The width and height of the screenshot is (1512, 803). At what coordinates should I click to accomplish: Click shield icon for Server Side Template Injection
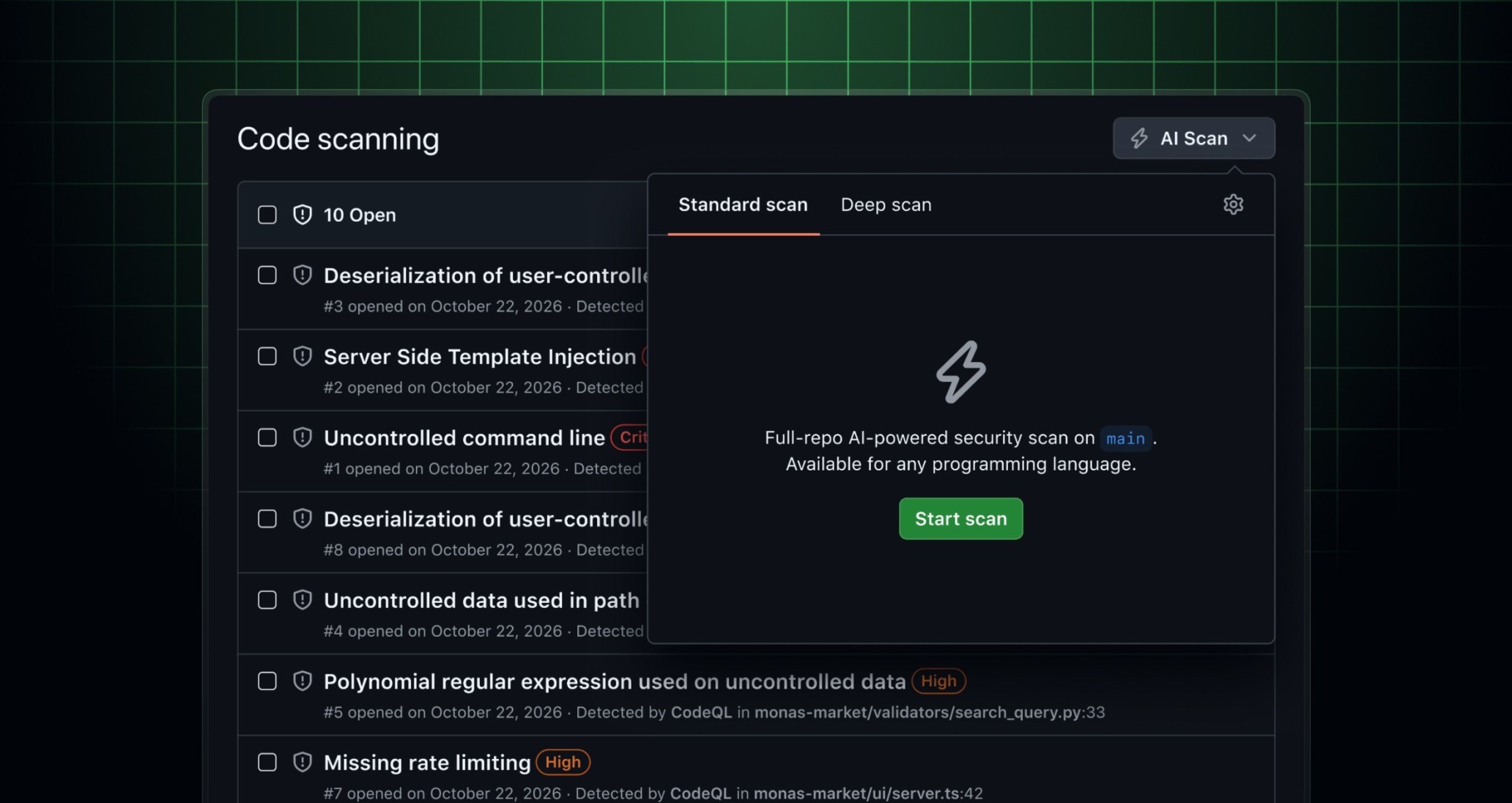[303, 356]
